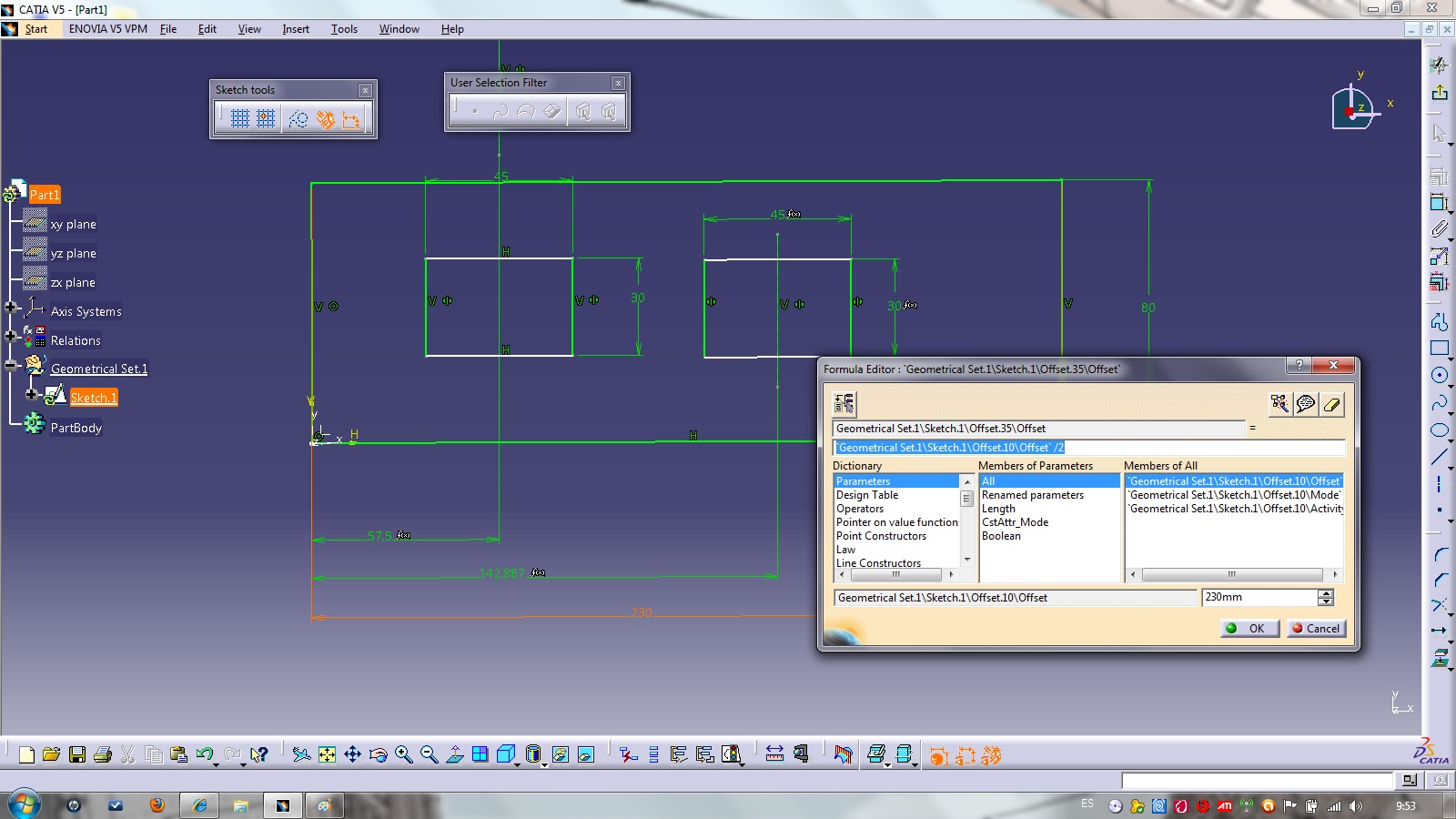Select the Offset.10\Mode parameter entry
1456x819 pixels.
(x=1234, y=495)
